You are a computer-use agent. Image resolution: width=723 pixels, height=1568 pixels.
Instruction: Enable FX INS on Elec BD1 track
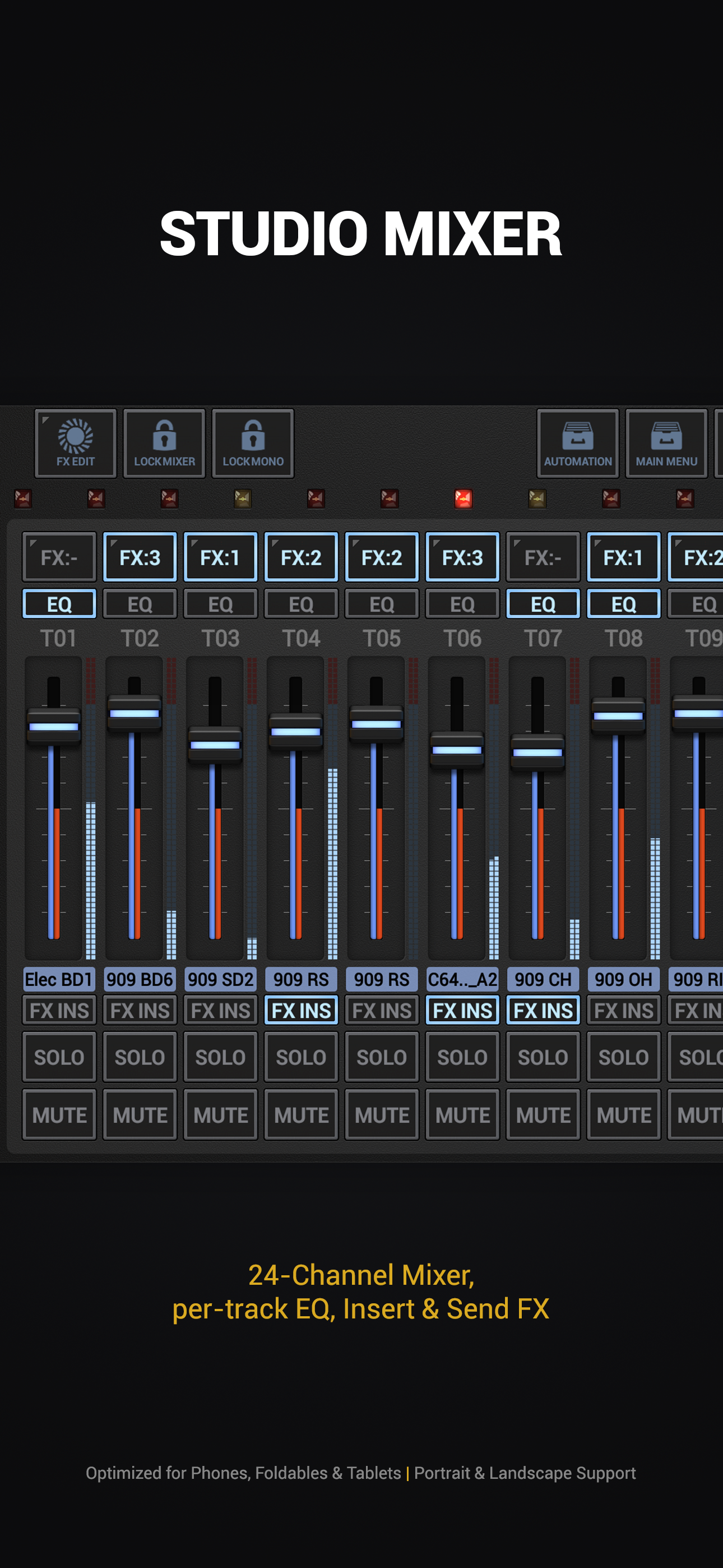click(59, 1011)
